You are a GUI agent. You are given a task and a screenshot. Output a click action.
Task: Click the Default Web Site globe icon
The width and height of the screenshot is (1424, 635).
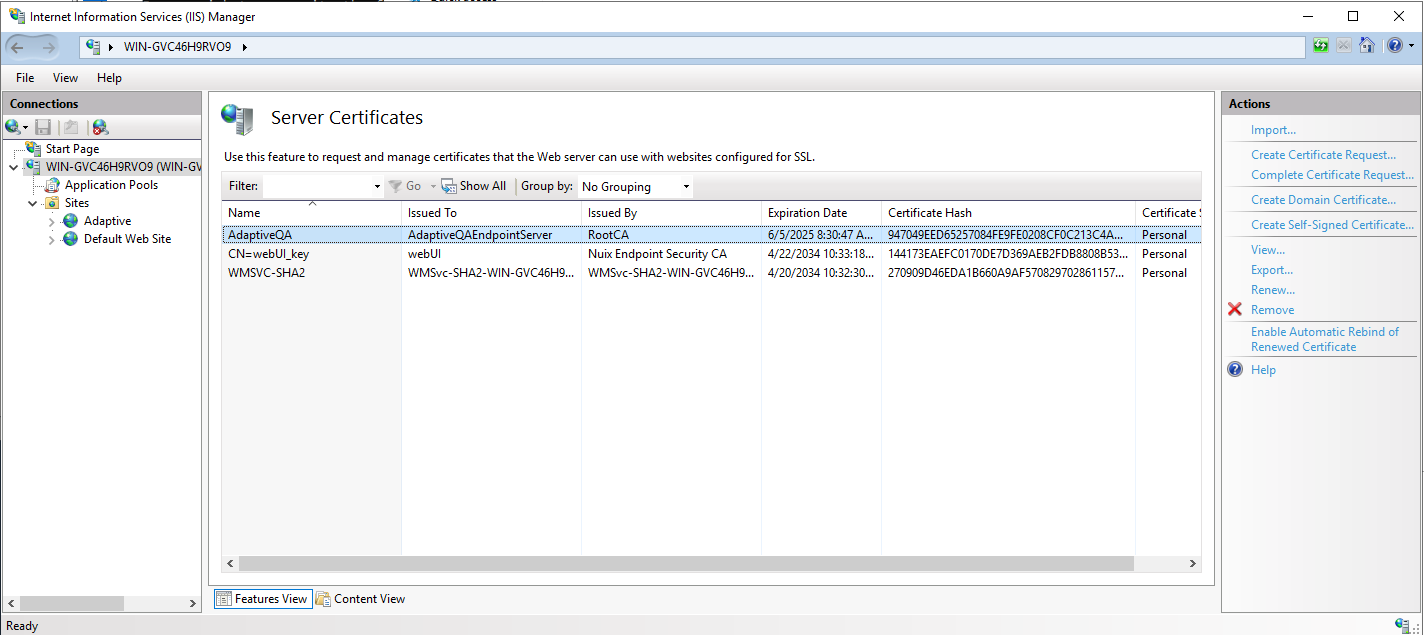point(70,239)
